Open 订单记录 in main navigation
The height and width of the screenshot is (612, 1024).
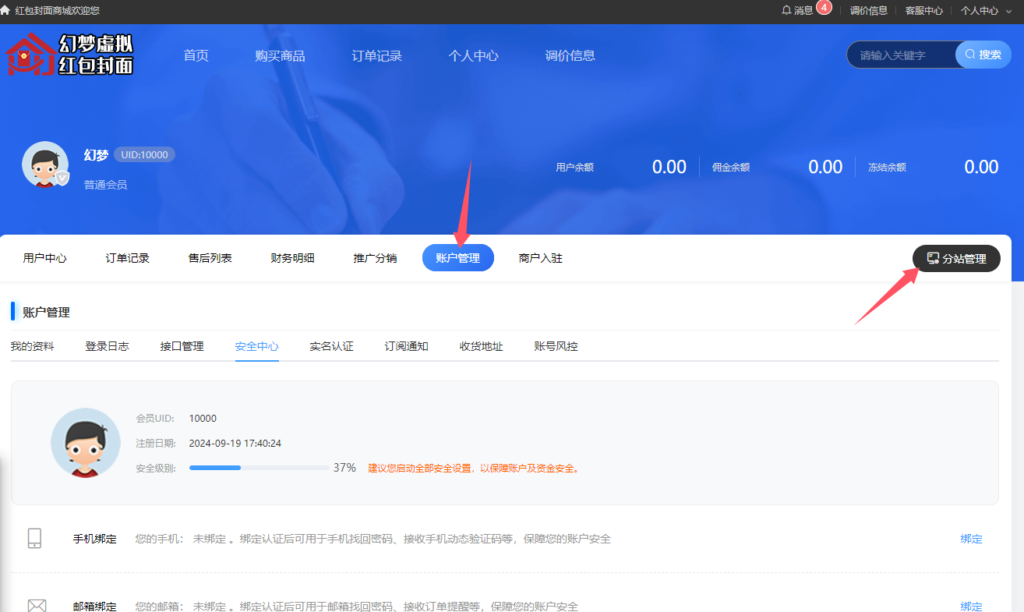pyautogui.click(x=376, y=56)
